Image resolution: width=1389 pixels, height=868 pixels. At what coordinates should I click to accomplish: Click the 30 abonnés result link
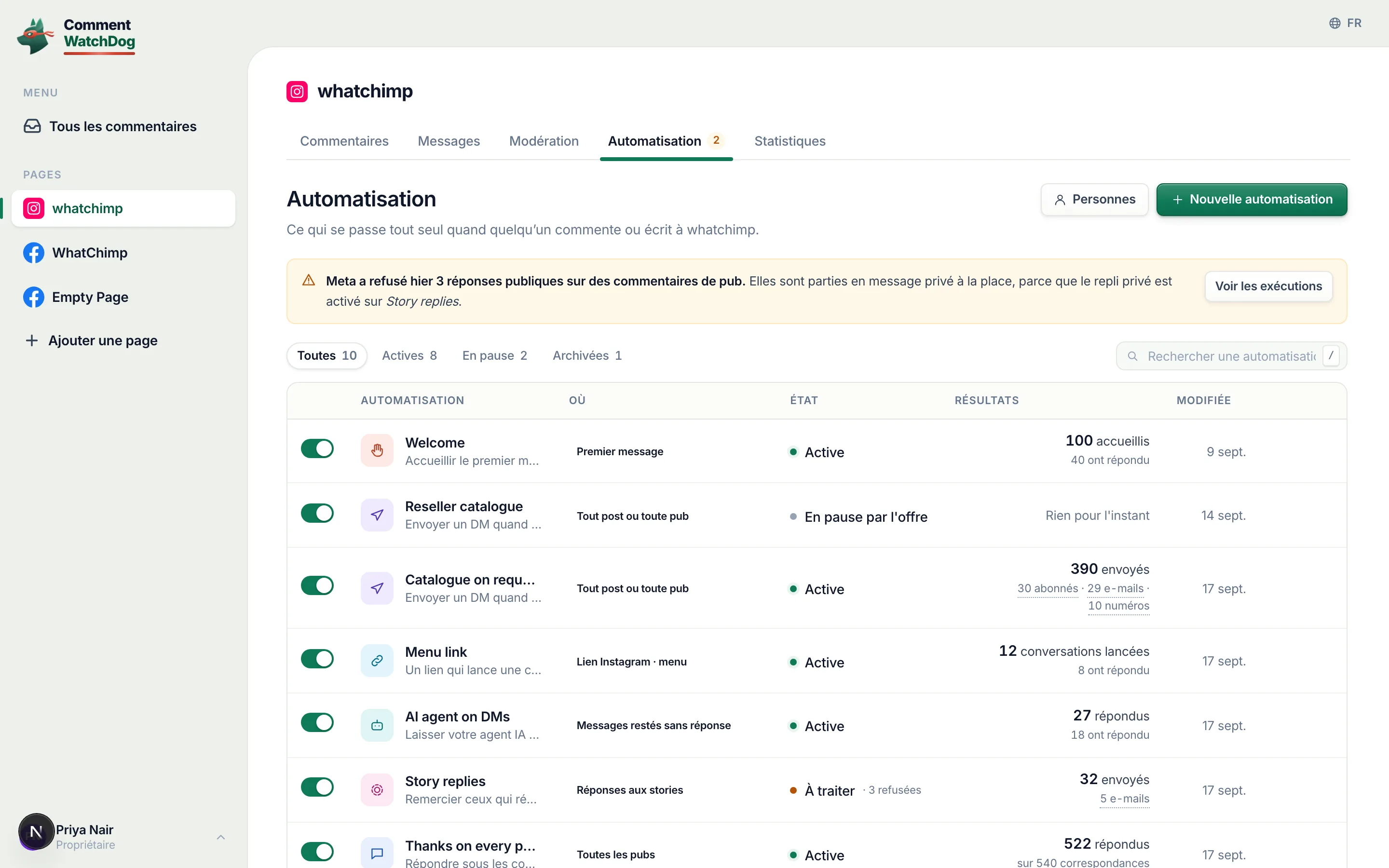pos(1048,588)
